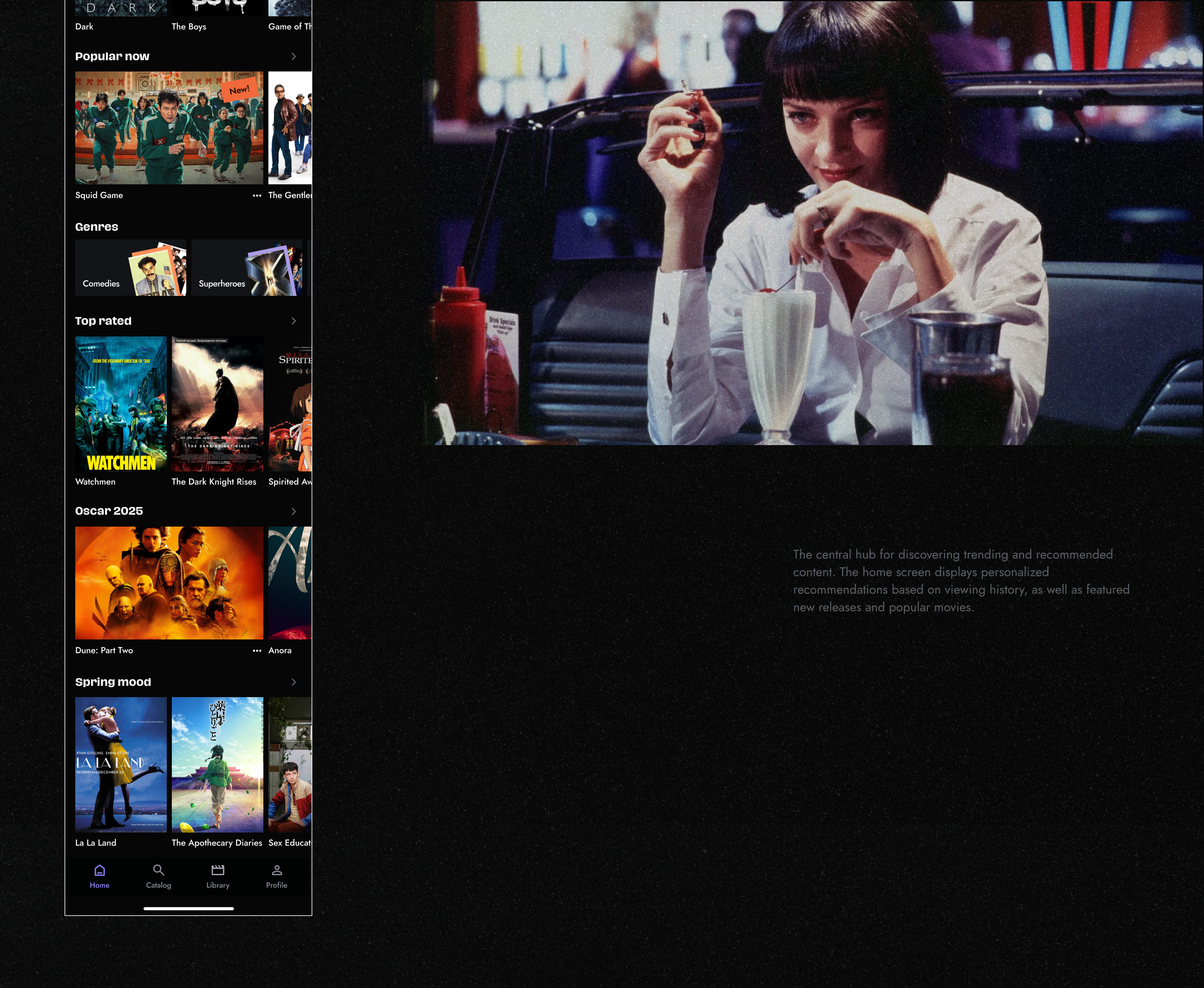Go to Library clapperboard icon

coord(217,870)
